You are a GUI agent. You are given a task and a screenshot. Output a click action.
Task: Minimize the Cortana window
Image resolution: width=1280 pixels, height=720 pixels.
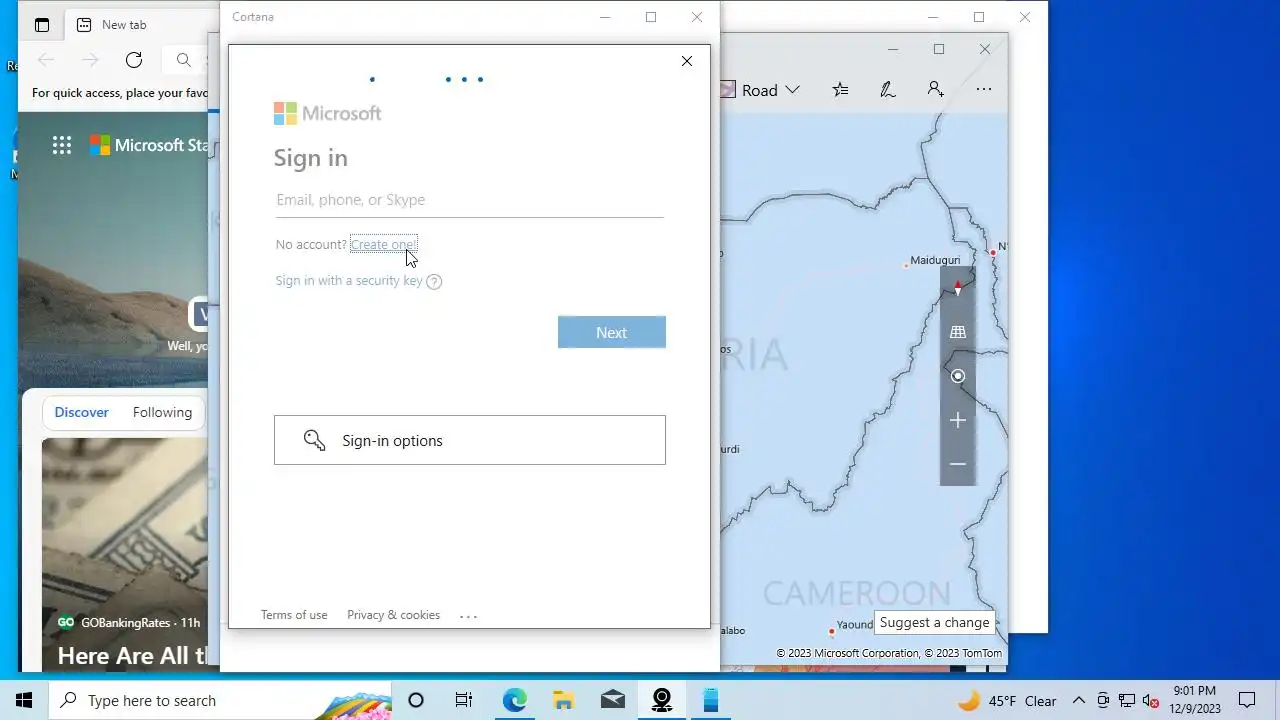click(x=605, y=17)
